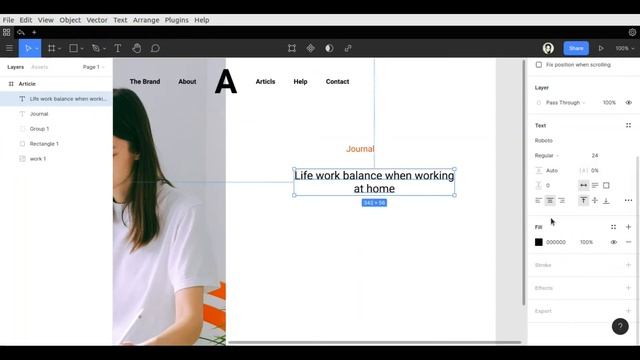Click the Present play button

tap(601, 48)
